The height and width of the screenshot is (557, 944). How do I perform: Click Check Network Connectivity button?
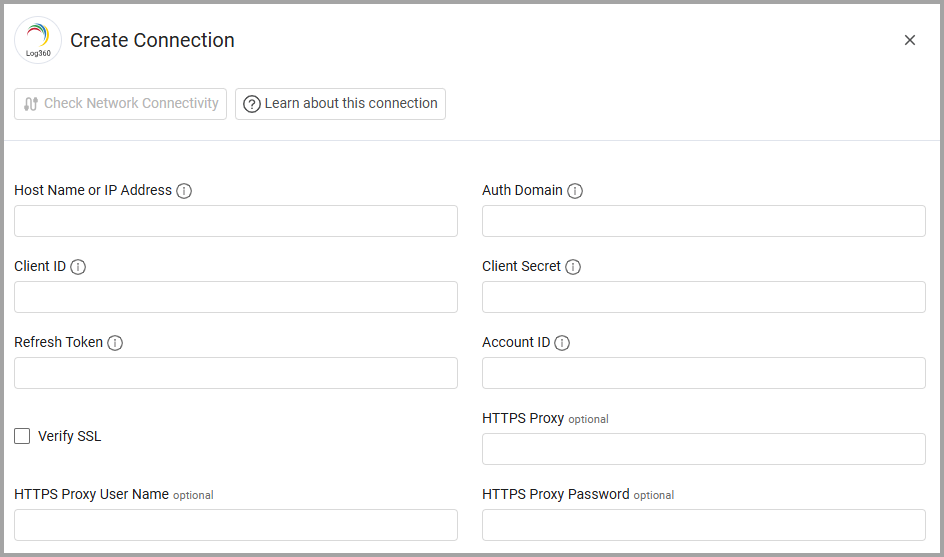coord(120,104)
